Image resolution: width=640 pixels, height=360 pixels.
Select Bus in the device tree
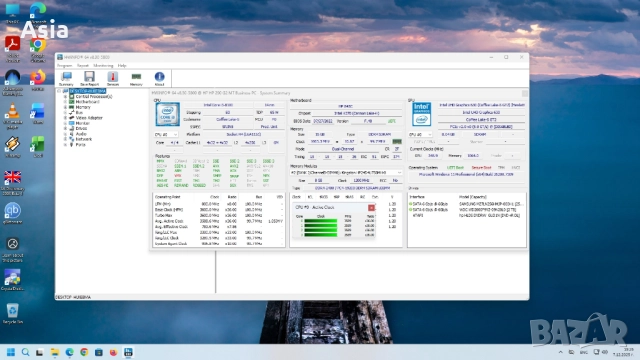click(79, 112)
